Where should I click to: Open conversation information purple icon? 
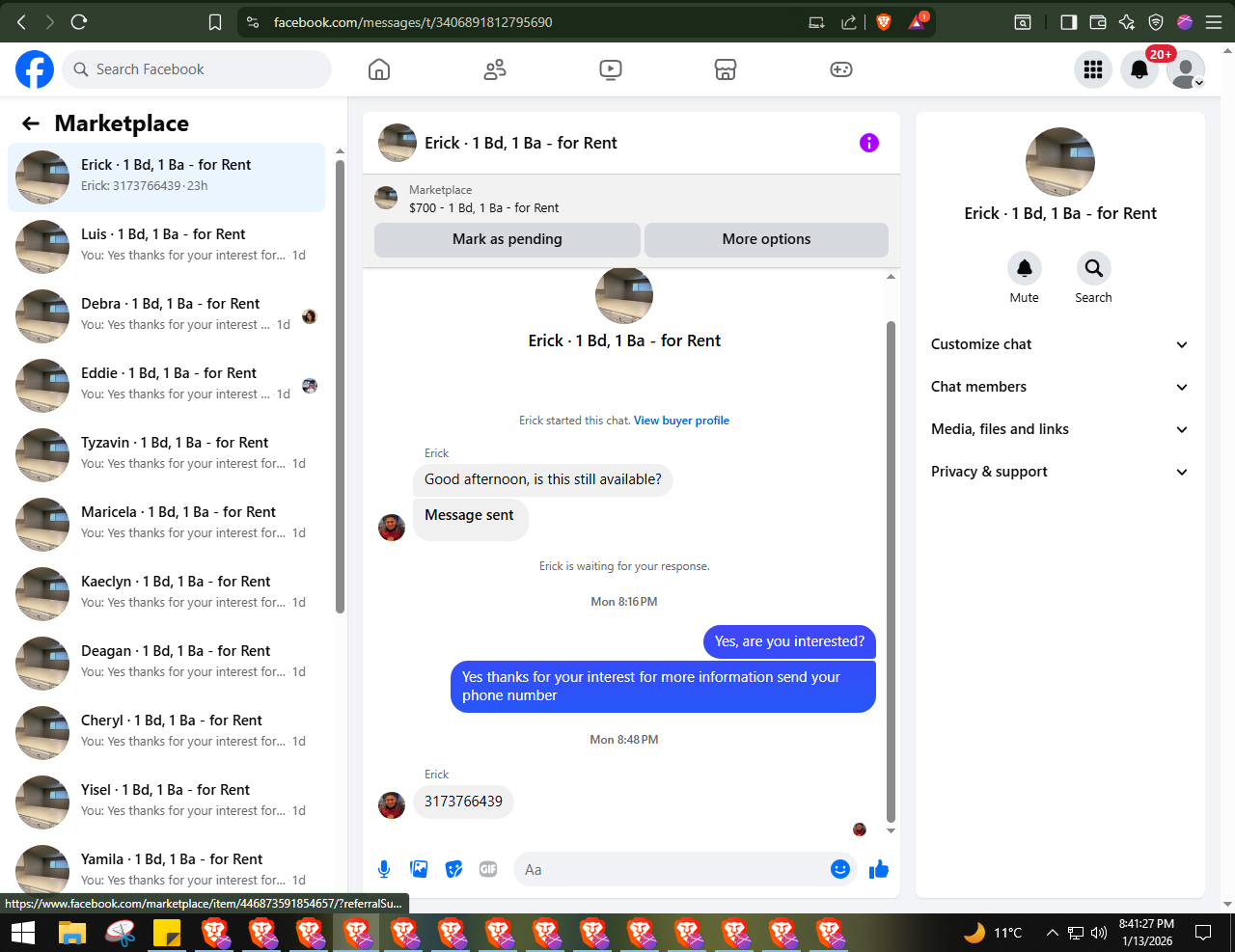(869, 143)
